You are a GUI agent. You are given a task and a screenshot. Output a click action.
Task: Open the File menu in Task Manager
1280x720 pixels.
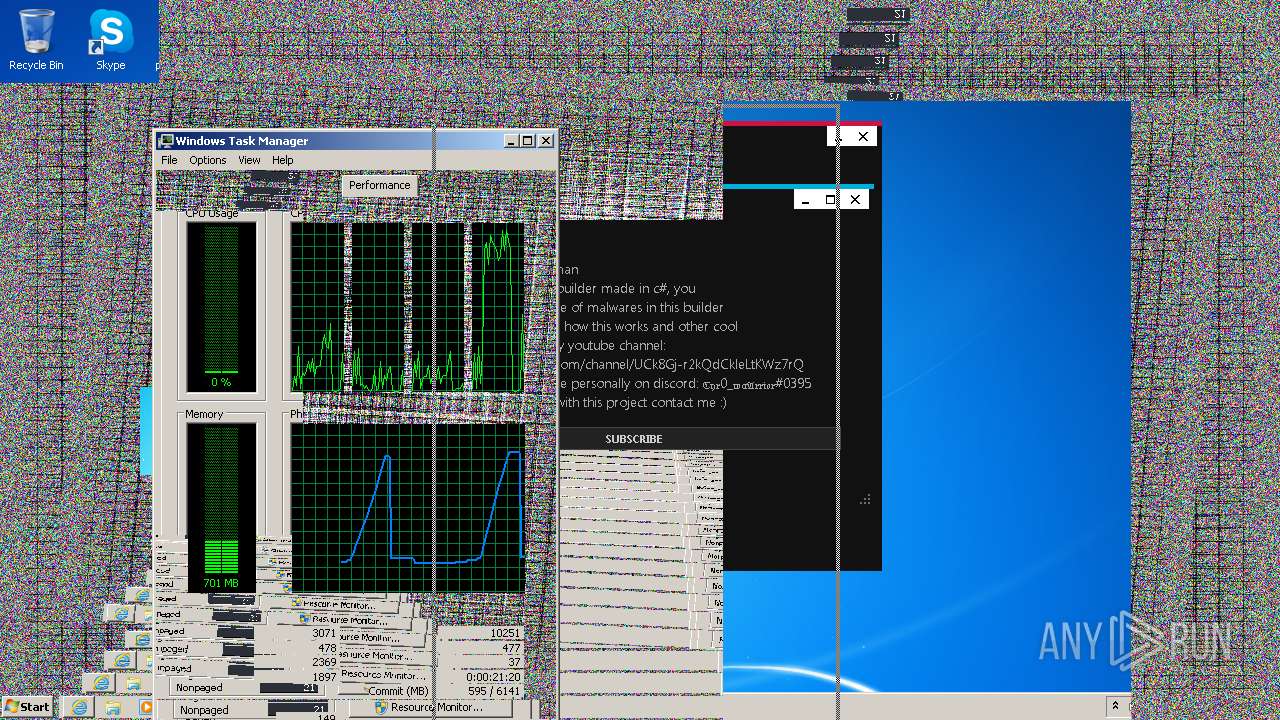(169, 160)
